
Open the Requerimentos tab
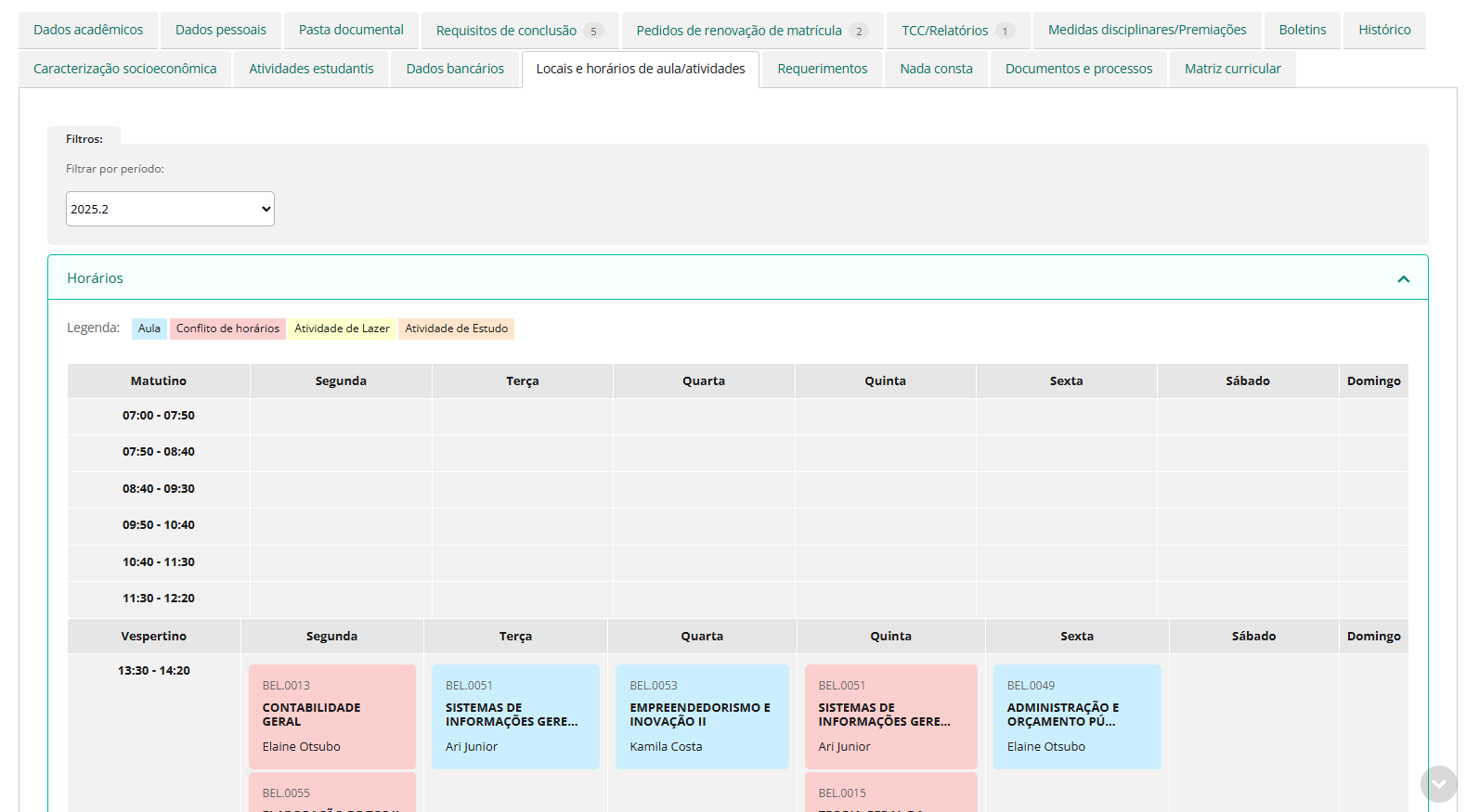click(x=822, y=70)
